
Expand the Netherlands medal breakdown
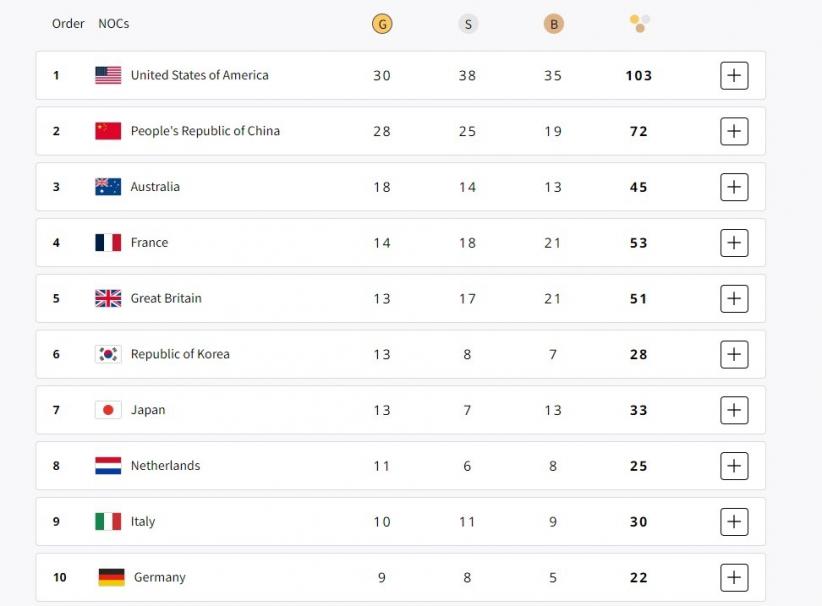pyautogui.click(x=734, y=466)
